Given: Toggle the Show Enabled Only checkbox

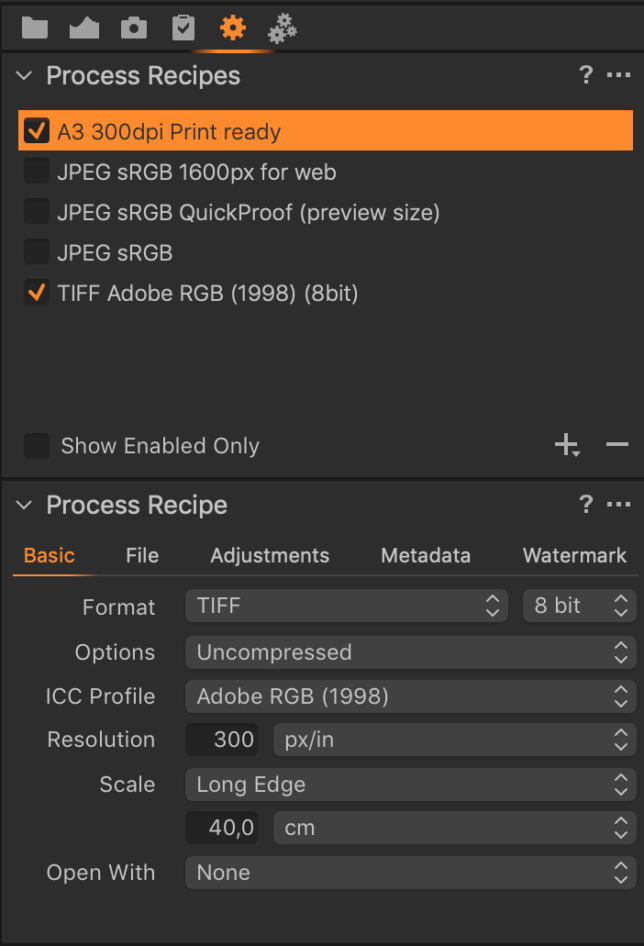Looking at the screenshot, I should pyautogui.click(x=37, y=445).
